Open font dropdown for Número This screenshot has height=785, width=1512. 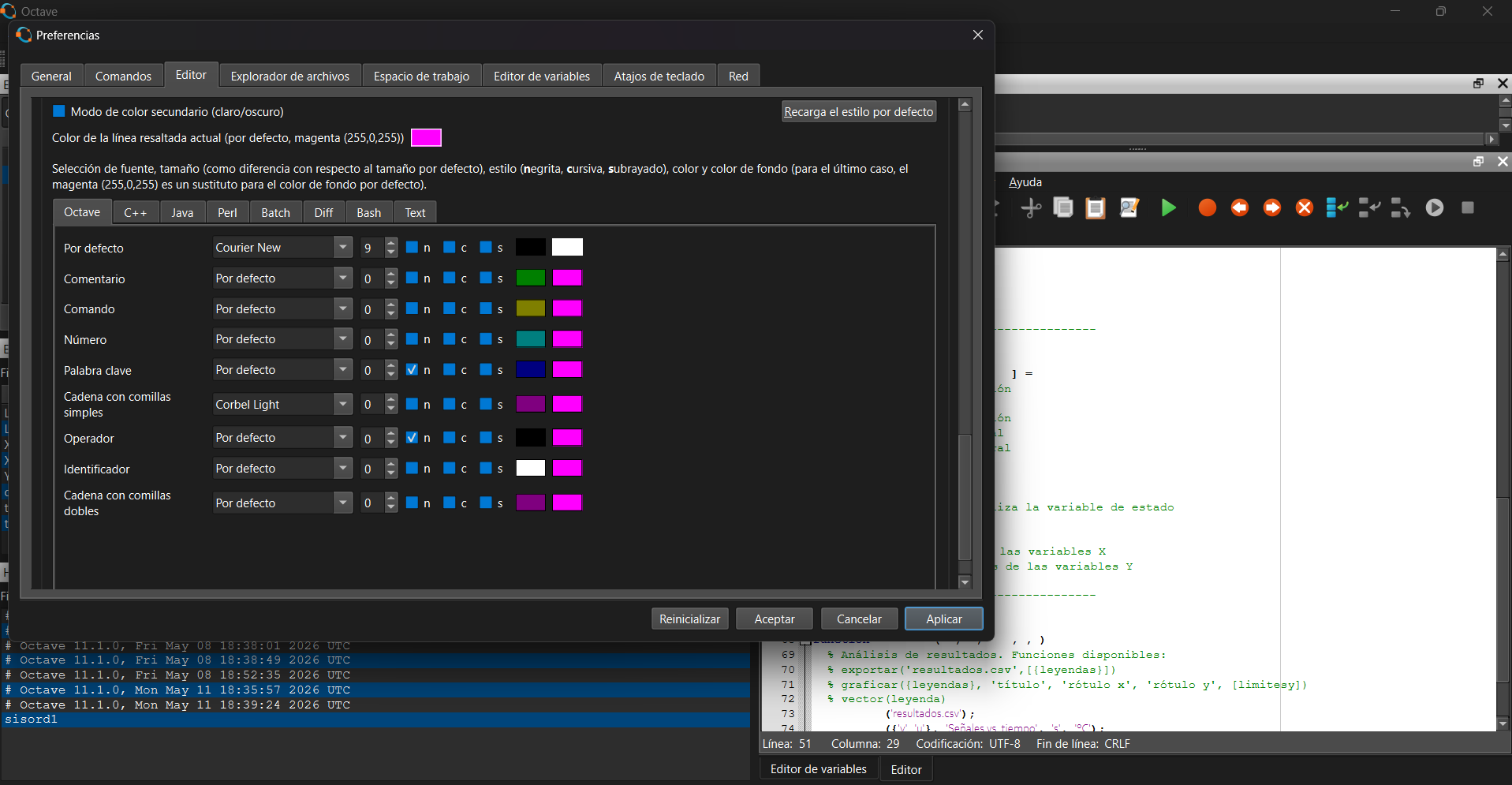click(282, 338)
